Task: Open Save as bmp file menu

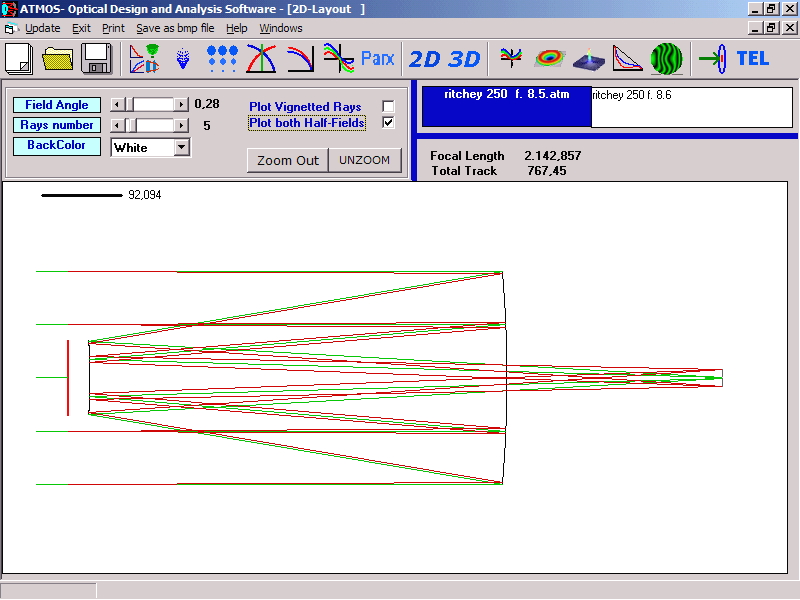Action: pyautogui.click(x=177, y=28)
